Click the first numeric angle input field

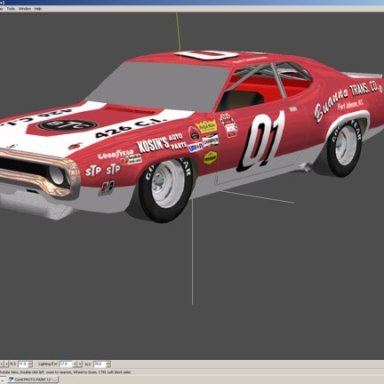24,364
